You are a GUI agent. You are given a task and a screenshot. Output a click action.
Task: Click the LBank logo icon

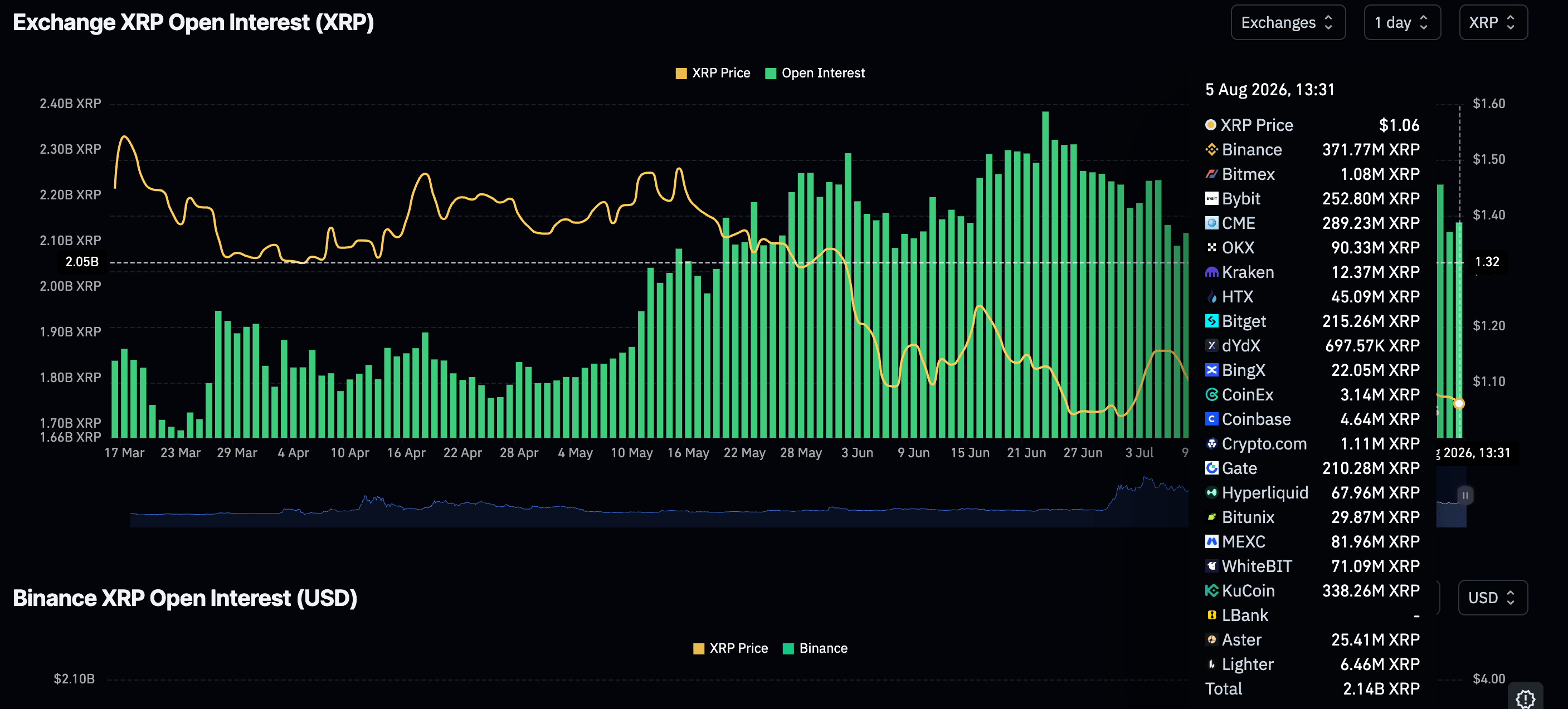click(1211, 615)
